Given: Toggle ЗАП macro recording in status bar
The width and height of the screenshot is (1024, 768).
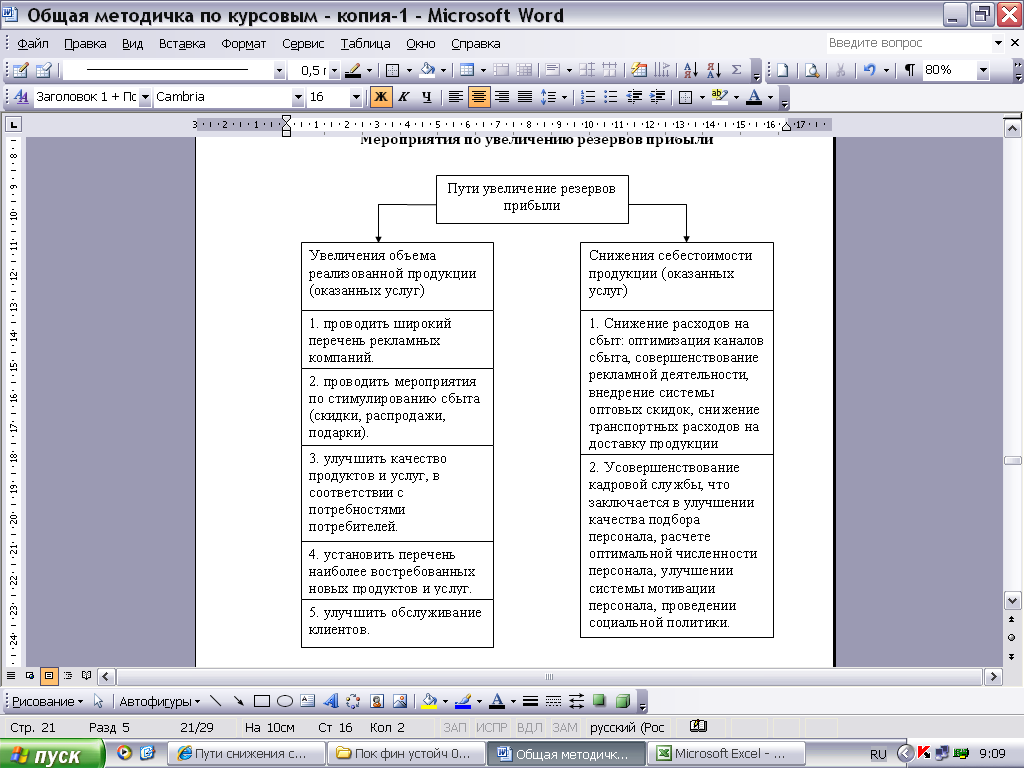Looking at the screenshot, I should pos(455,728).
